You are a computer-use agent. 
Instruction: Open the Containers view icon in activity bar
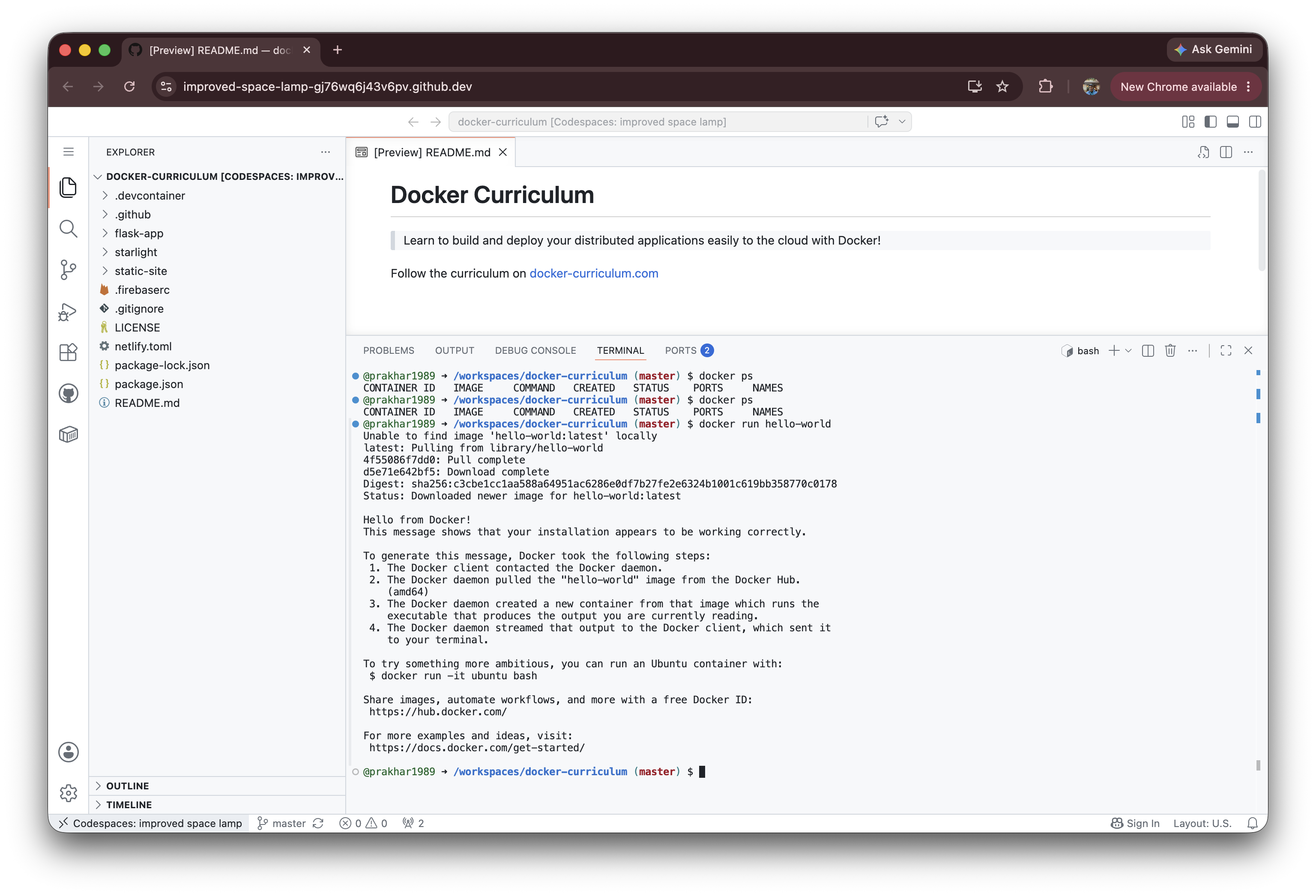(68, 435)
